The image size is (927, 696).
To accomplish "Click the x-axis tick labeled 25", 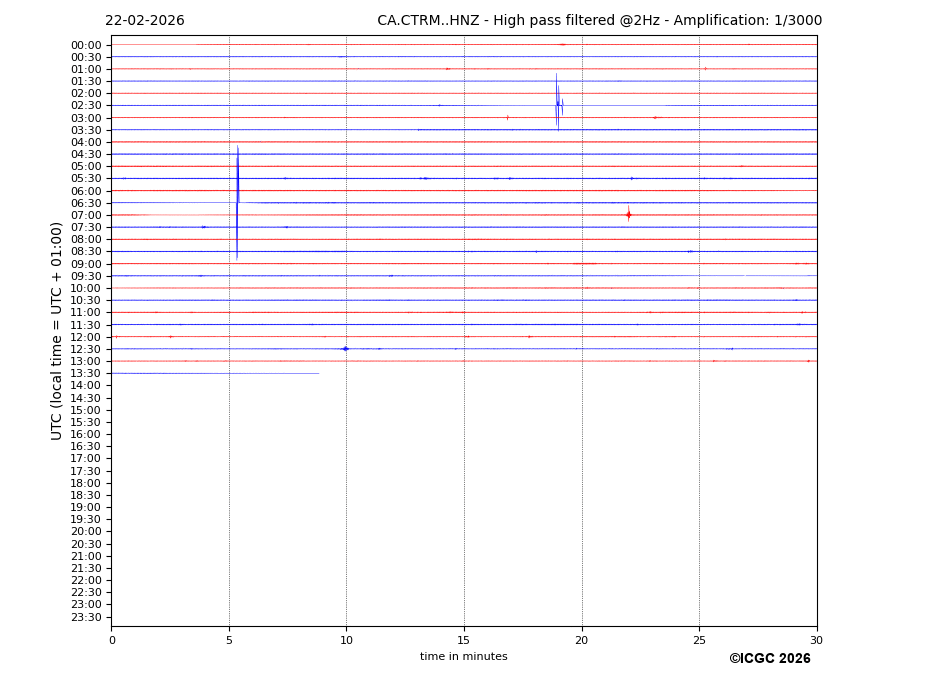I will 699,641.
